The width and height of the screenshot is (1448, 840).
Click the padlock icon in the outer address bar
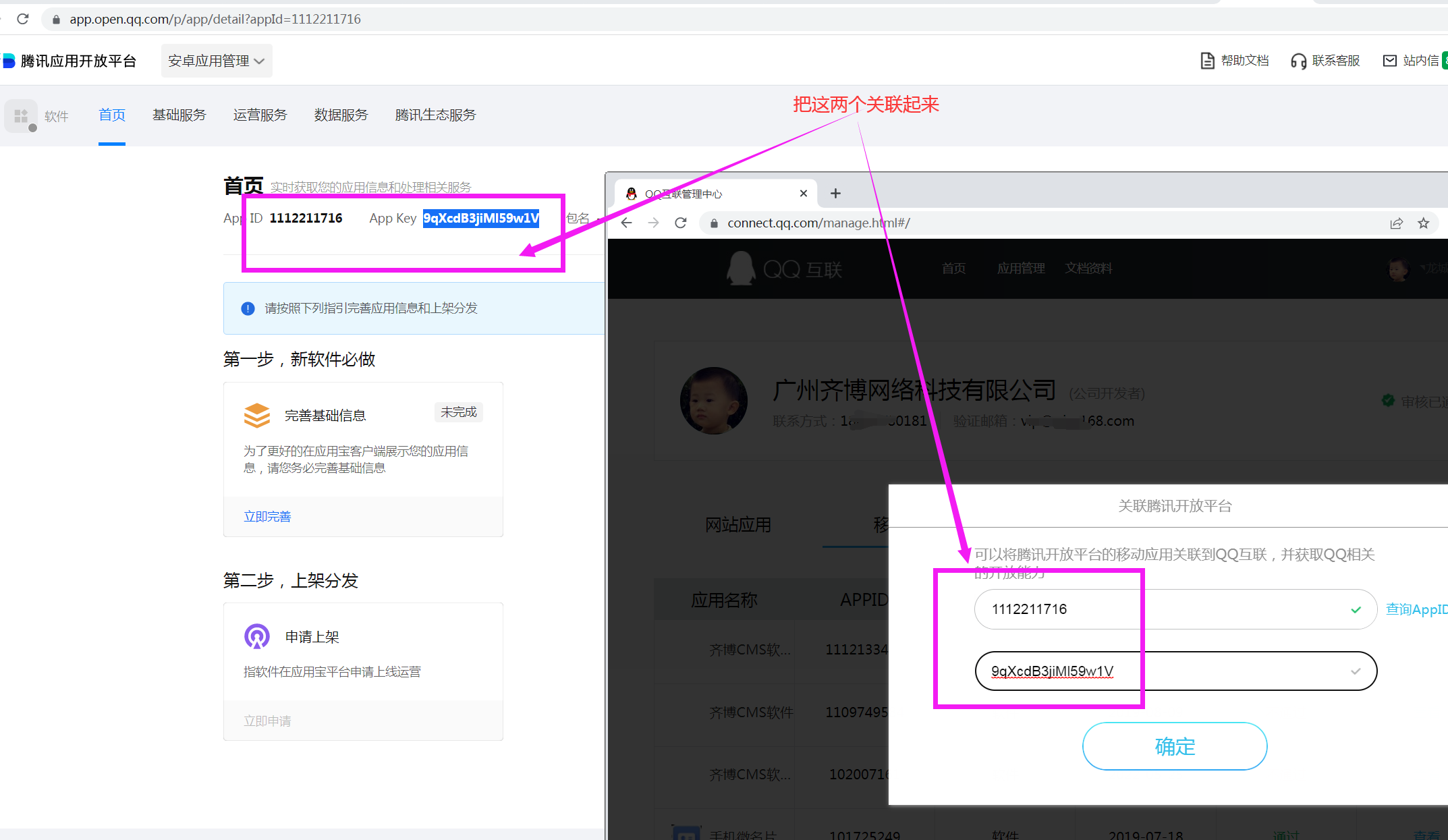(57, 20)
